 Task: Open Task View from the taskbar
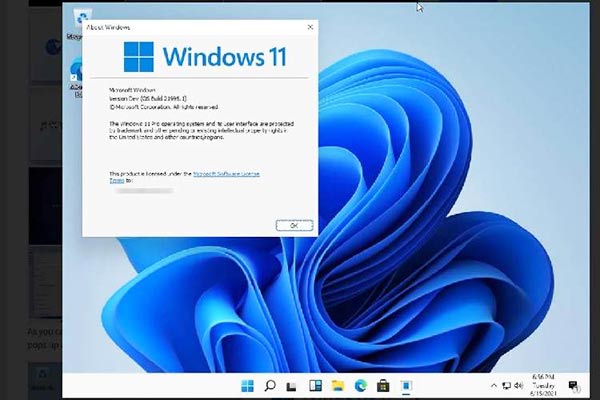[x=292, y=385]
